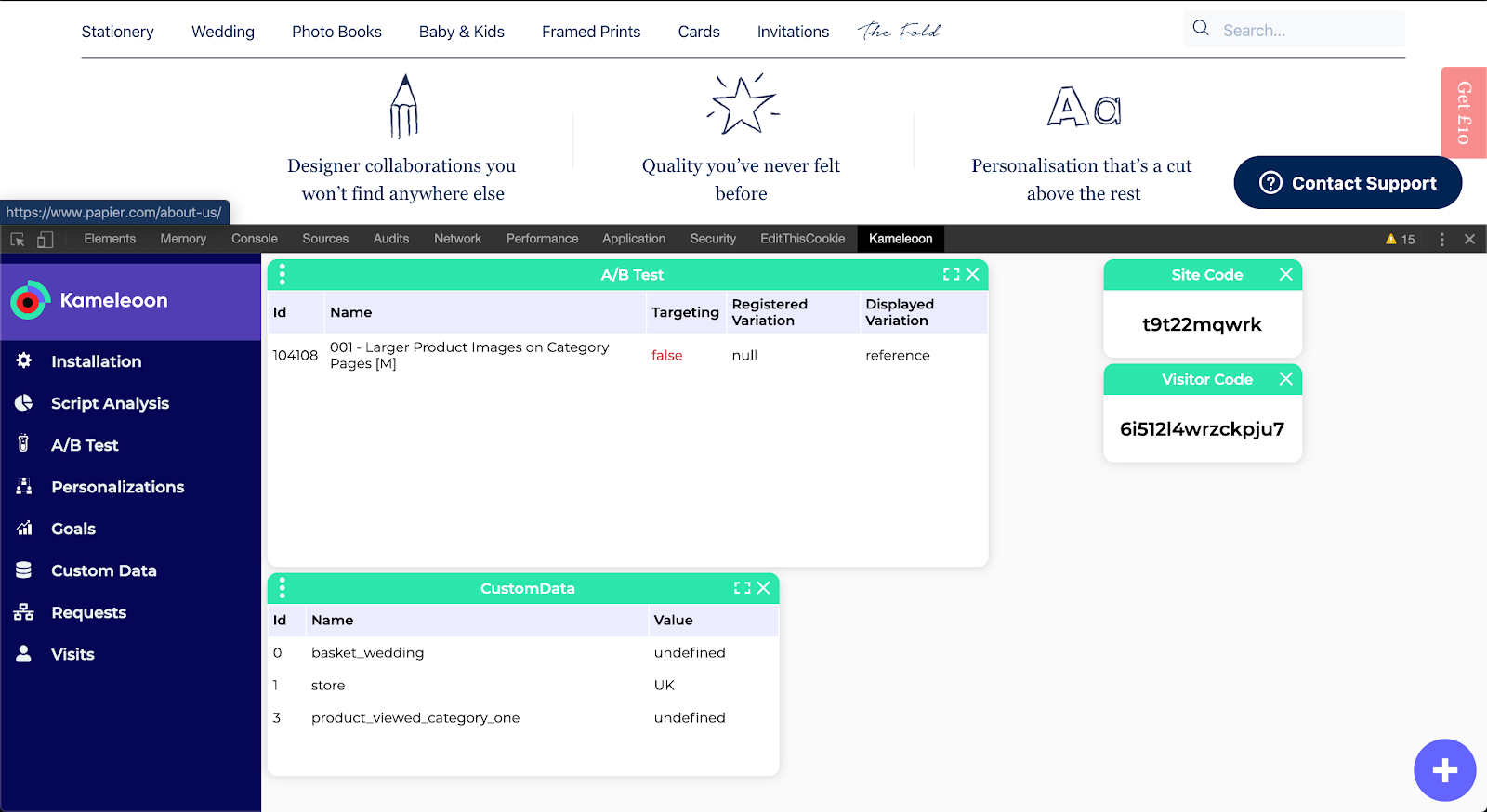Viewport: 1487px width, 812px height.
Task: Click the site code t9t22mqwrk
Action: click(1202, 324)
